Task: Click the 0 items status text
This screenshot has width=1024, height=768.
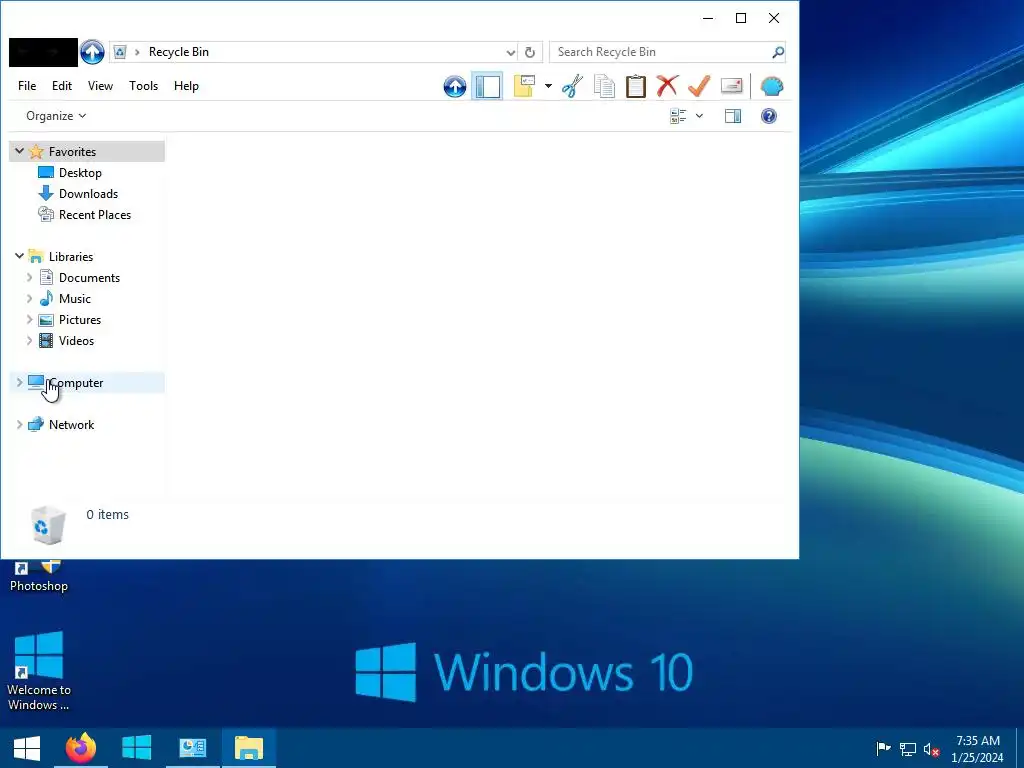Action: point(108,515)
